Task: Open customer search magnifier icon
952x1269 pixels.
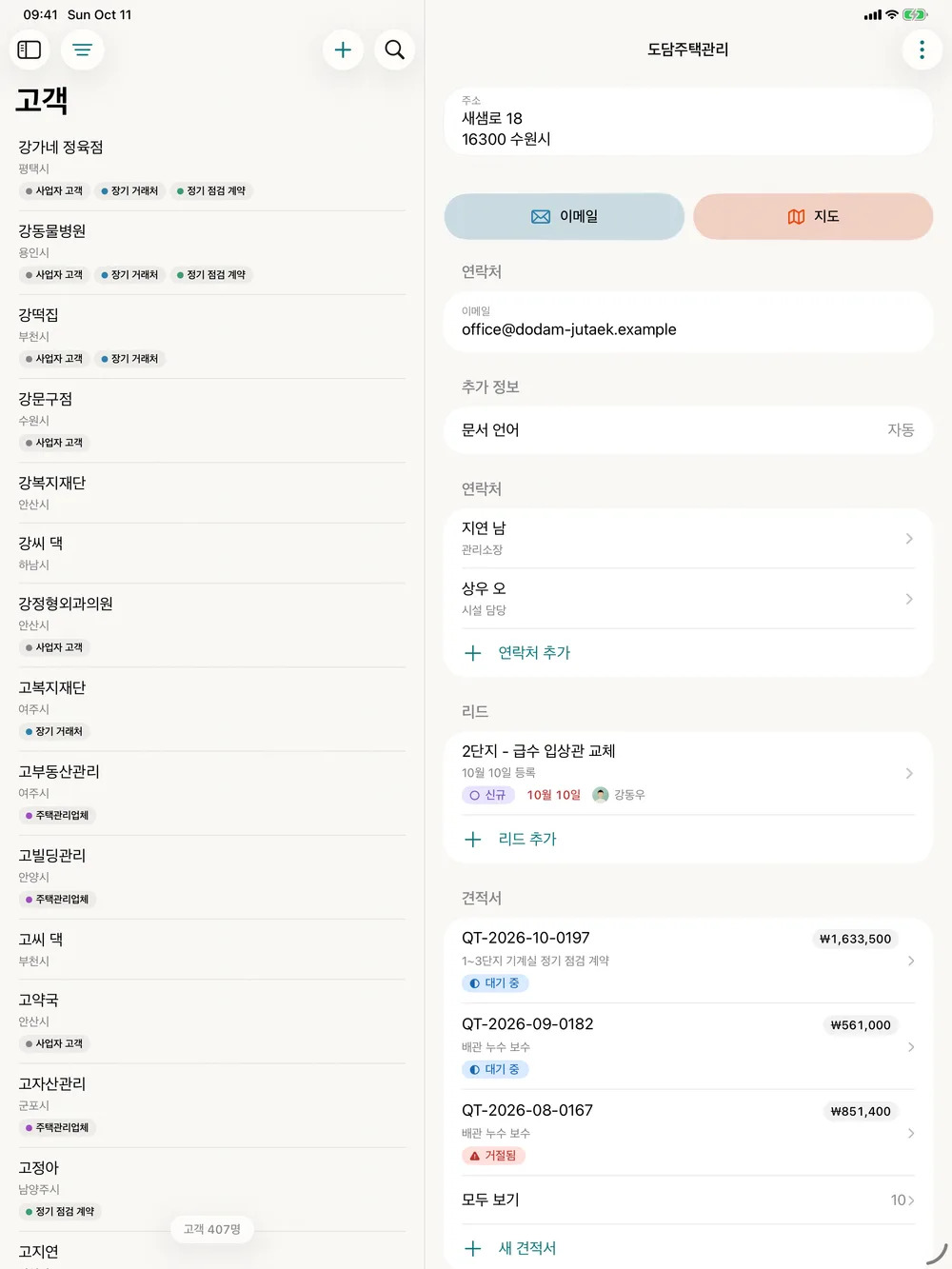Action: coord(394,50)
